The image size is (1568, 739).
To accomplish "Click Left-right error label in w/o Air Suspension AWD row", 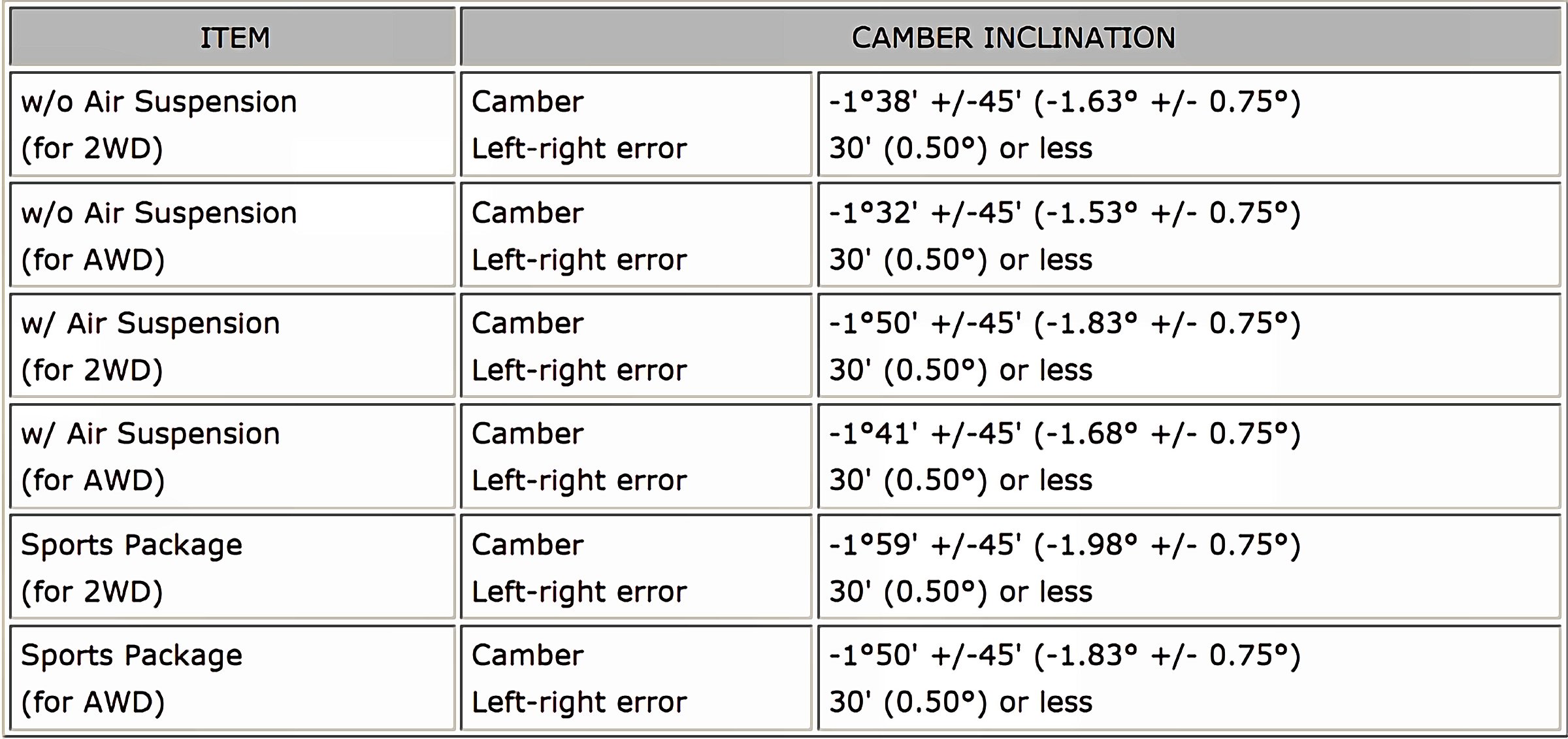I will tap(579, 260).
